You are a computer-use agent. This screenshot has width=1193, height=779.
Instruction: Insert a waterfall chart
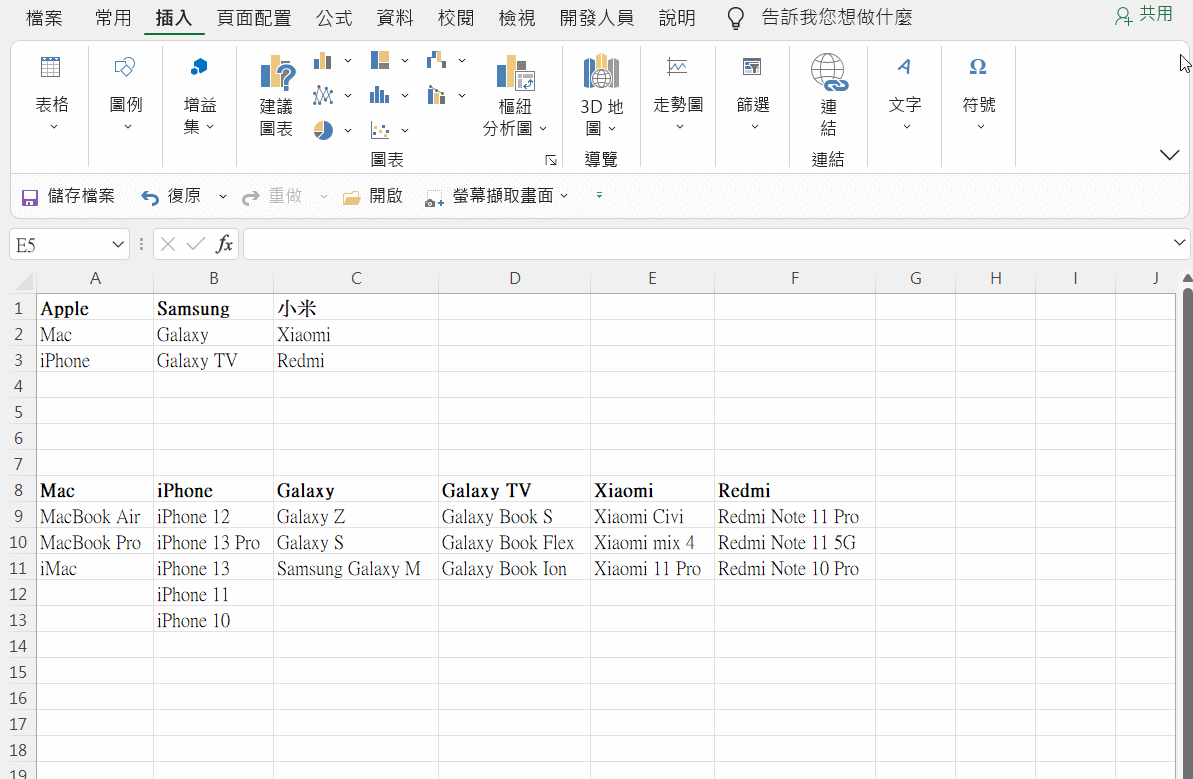(x=437, y=60)
